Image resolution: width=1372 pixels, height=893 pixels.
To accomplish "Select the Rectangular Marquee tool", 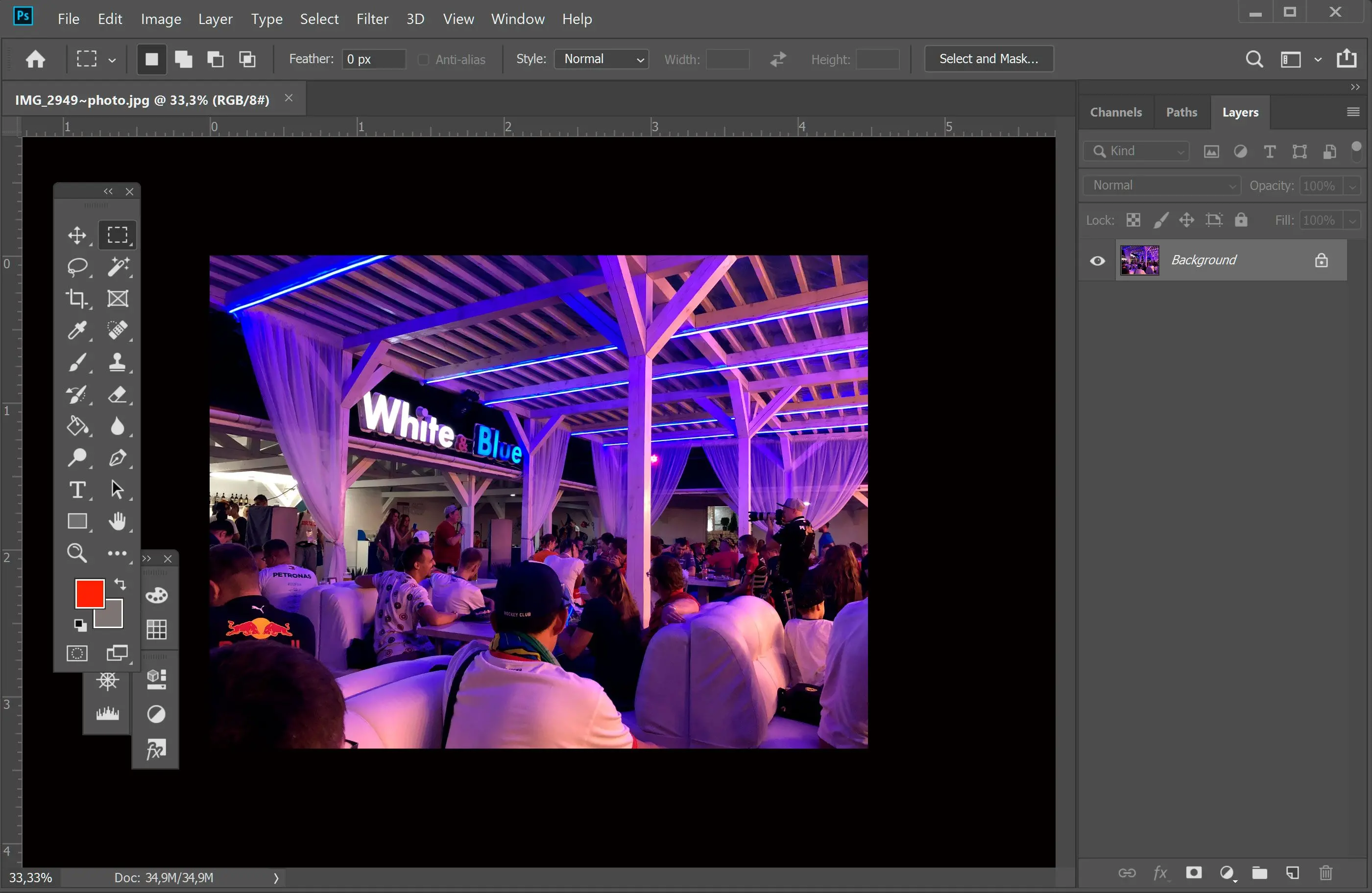I will pos(117,234).
